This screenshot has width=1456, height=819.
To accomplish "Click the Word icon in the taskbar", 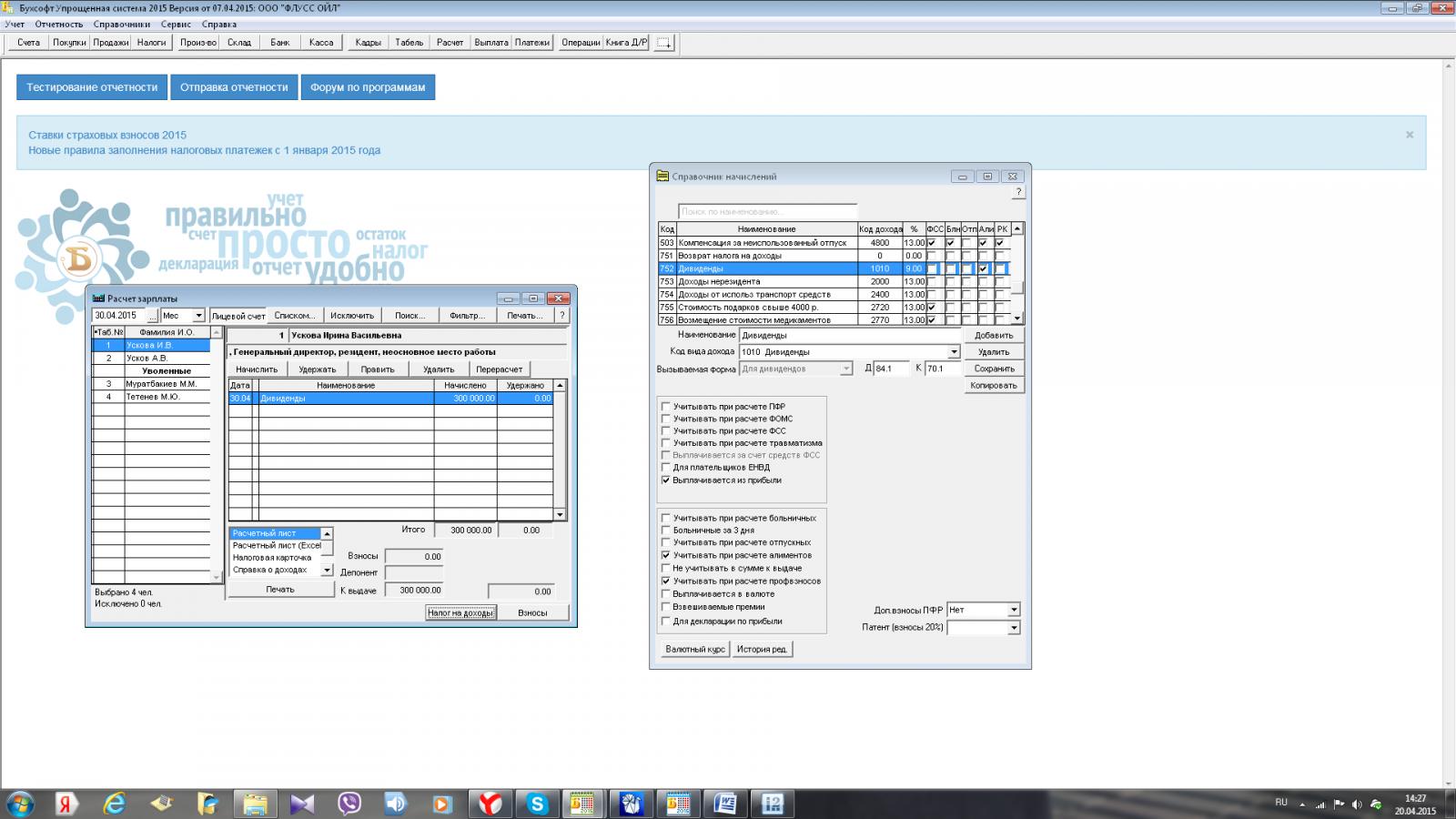I will tap(725, 804).
